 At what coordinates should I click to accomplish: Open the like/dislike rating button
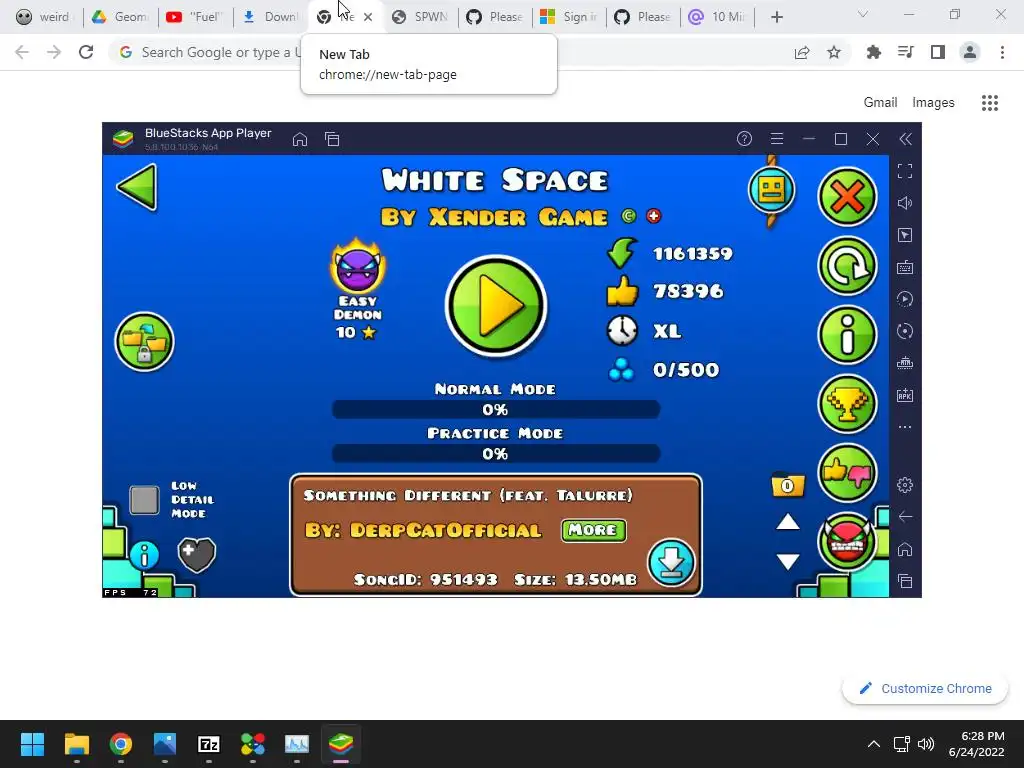point(847,473)
